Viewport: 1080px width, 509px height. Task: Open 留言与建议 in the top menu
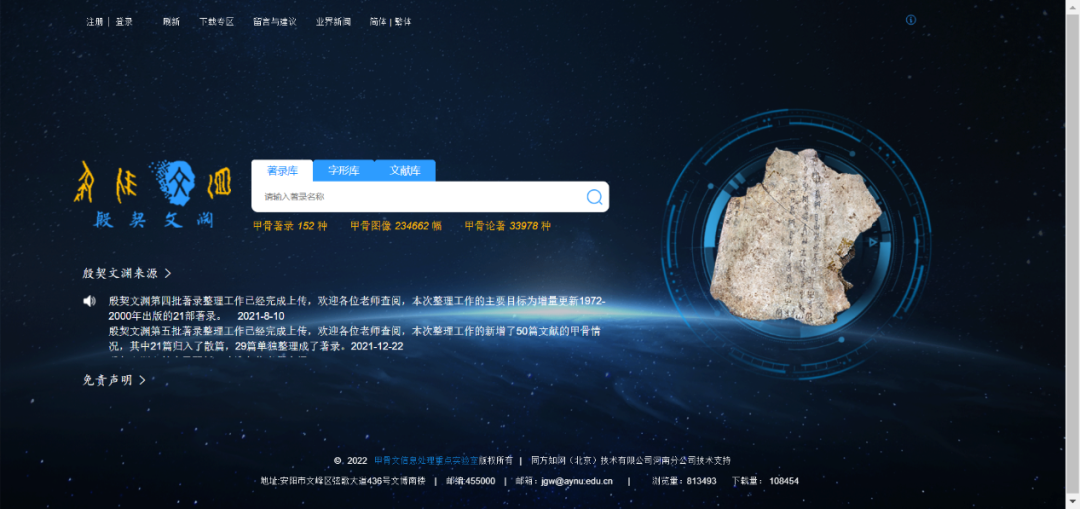[x=274, y=22]
